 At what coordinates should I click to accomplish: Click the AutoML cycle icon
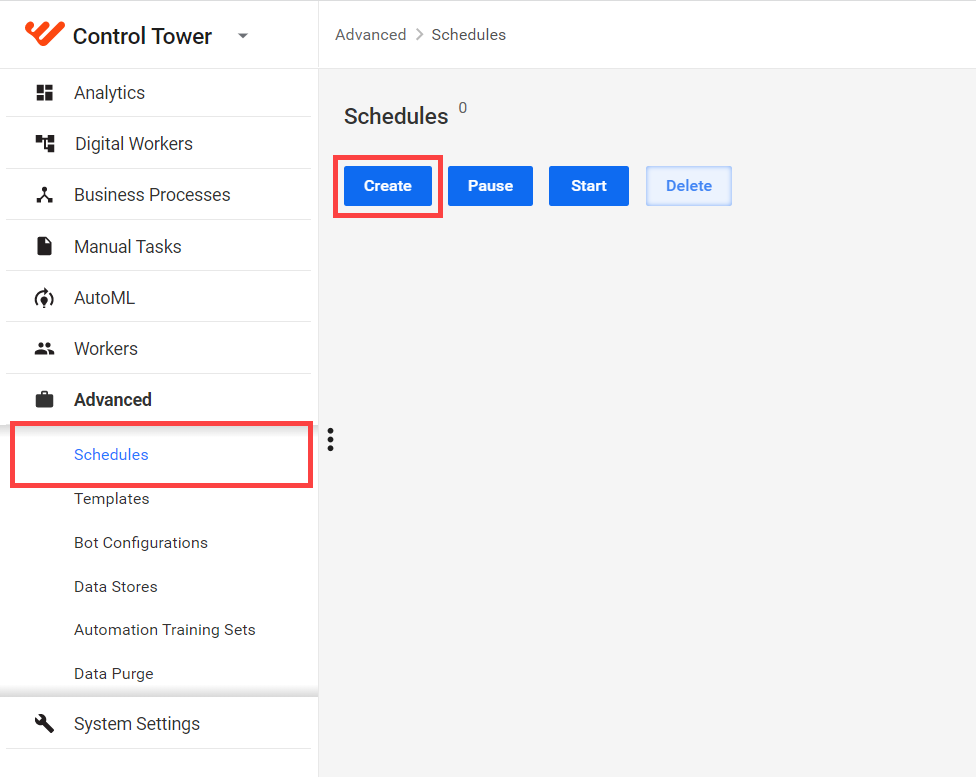tap(44, 298)
